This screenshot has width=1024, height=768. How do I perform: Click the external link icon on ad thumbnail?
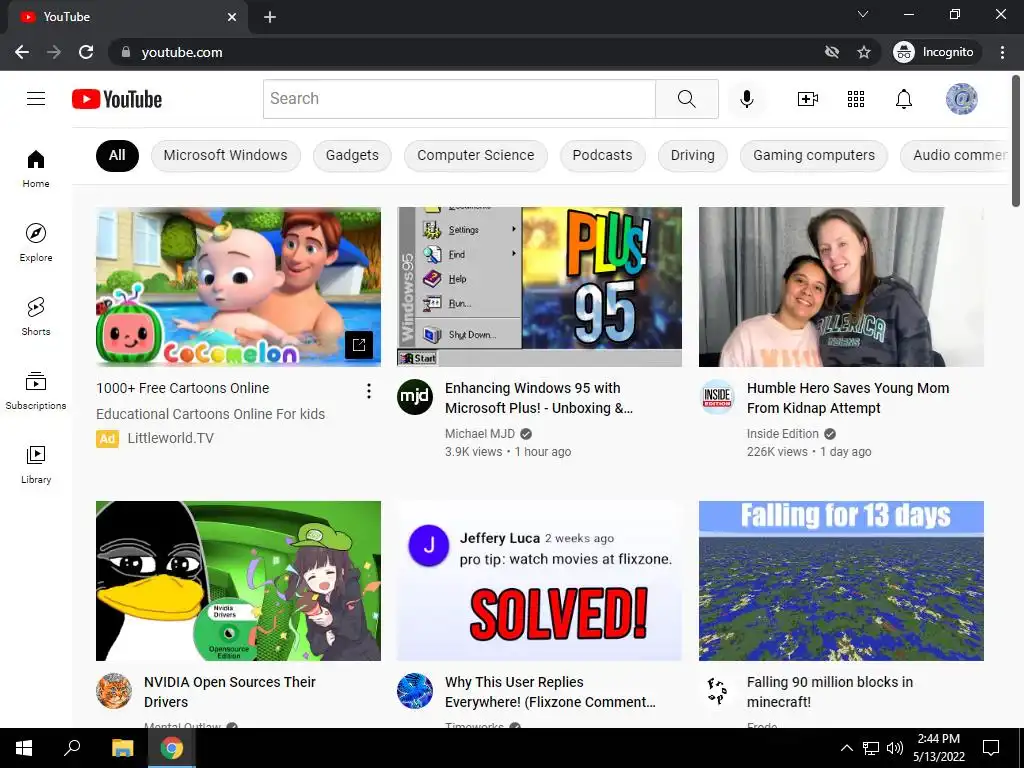(x=359, y=345)
